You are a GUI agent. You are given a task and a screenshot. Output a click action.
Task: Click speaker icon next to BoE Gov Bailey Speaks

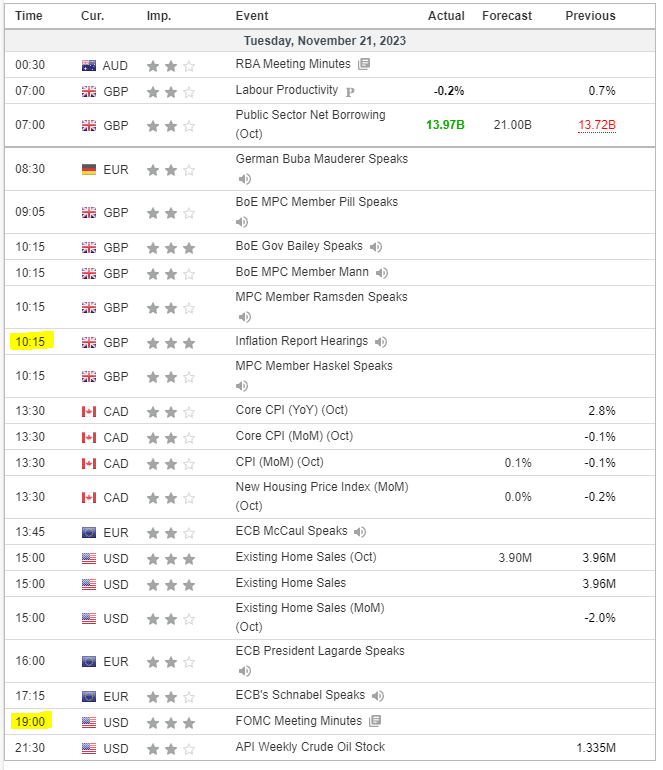point(376,246)
